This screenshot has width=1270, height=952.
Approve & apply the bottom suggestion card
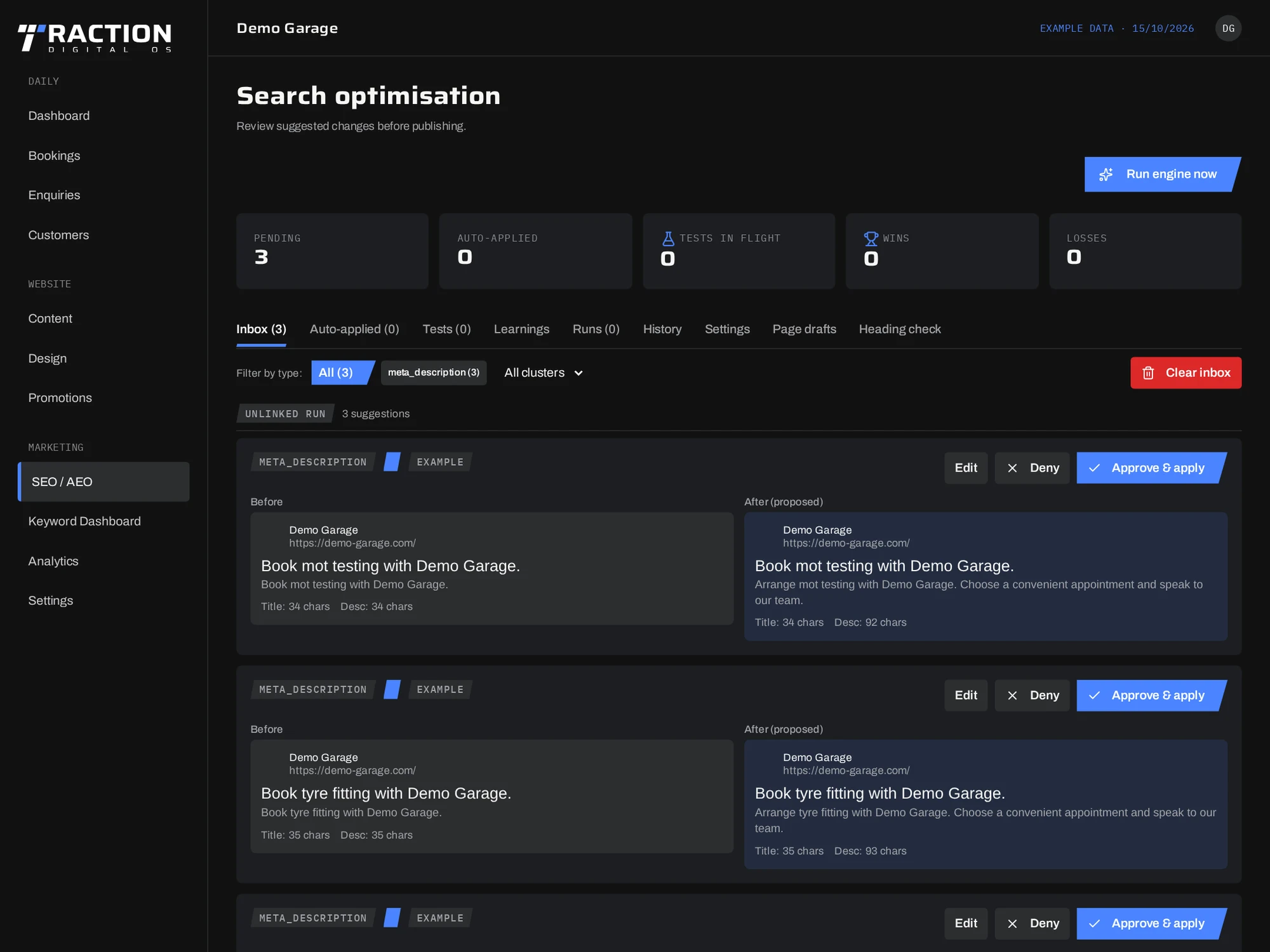1151,923
